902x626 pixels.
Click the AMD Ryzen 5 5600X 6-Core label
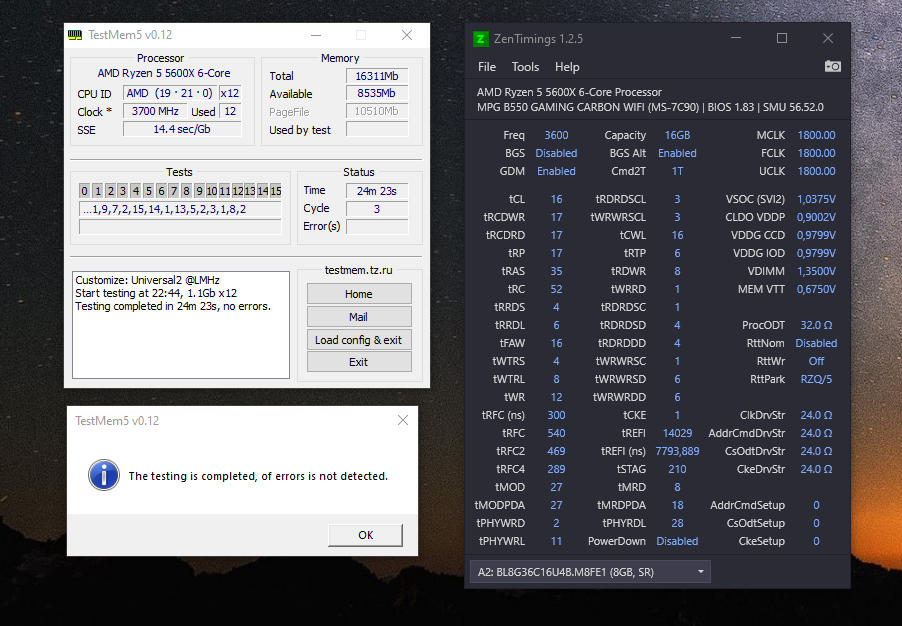164,73
